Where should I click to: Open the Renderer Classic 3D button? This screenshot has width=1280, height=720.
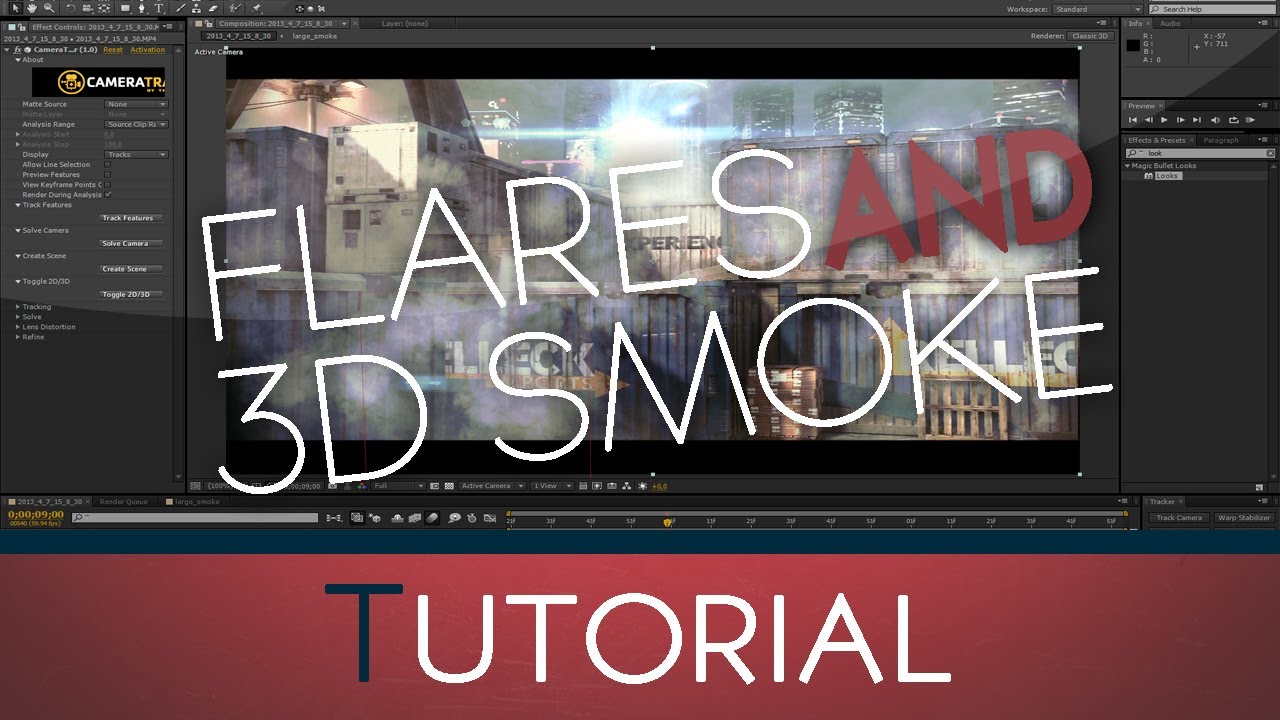tap(1090, 36)
